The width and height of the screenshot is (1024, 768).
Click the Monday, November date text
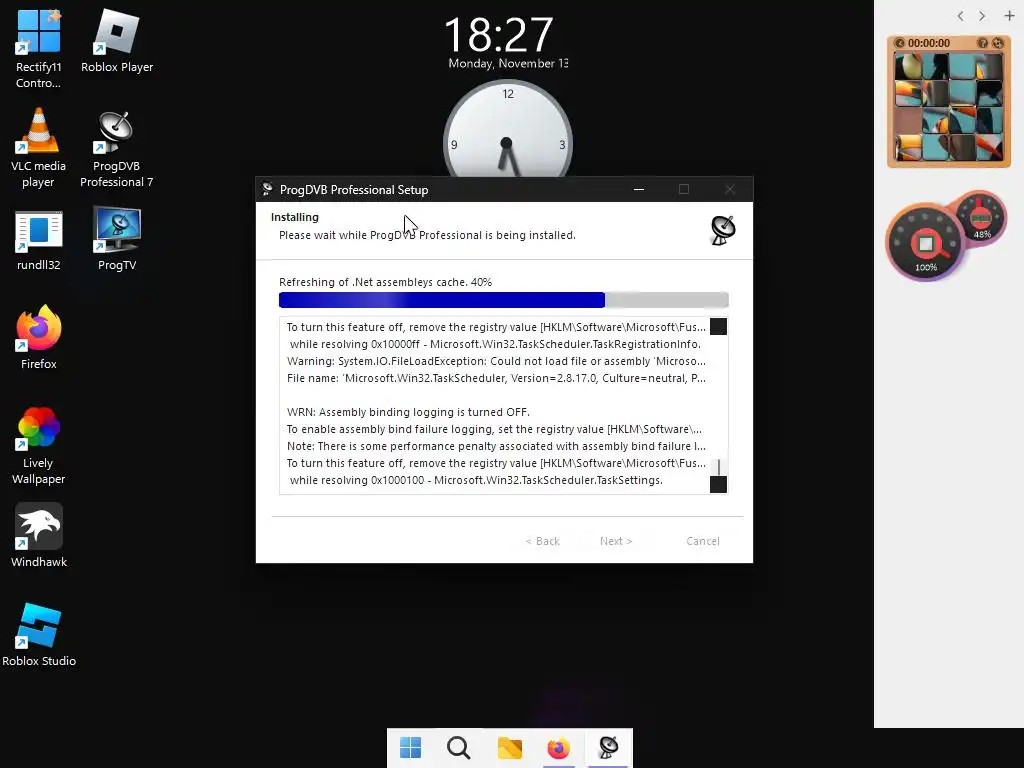point(508,63)
